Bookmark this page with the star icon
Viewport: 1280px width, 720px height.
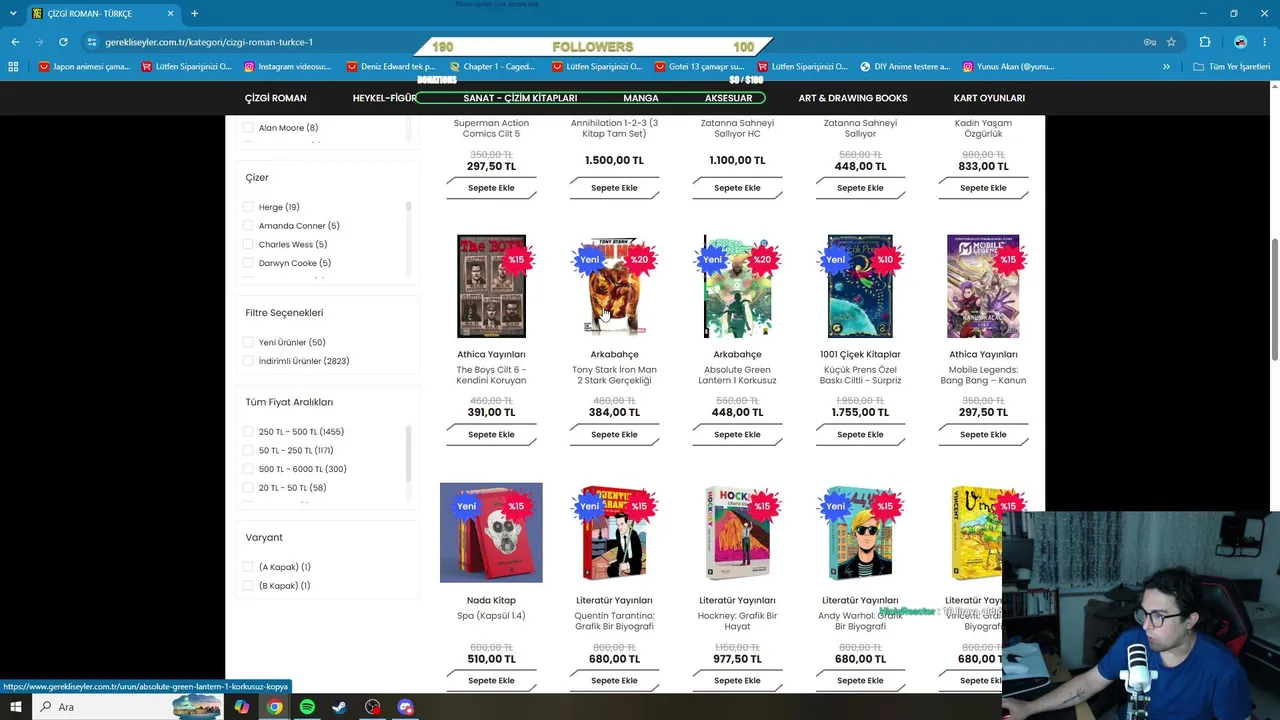pos(1171,42)
